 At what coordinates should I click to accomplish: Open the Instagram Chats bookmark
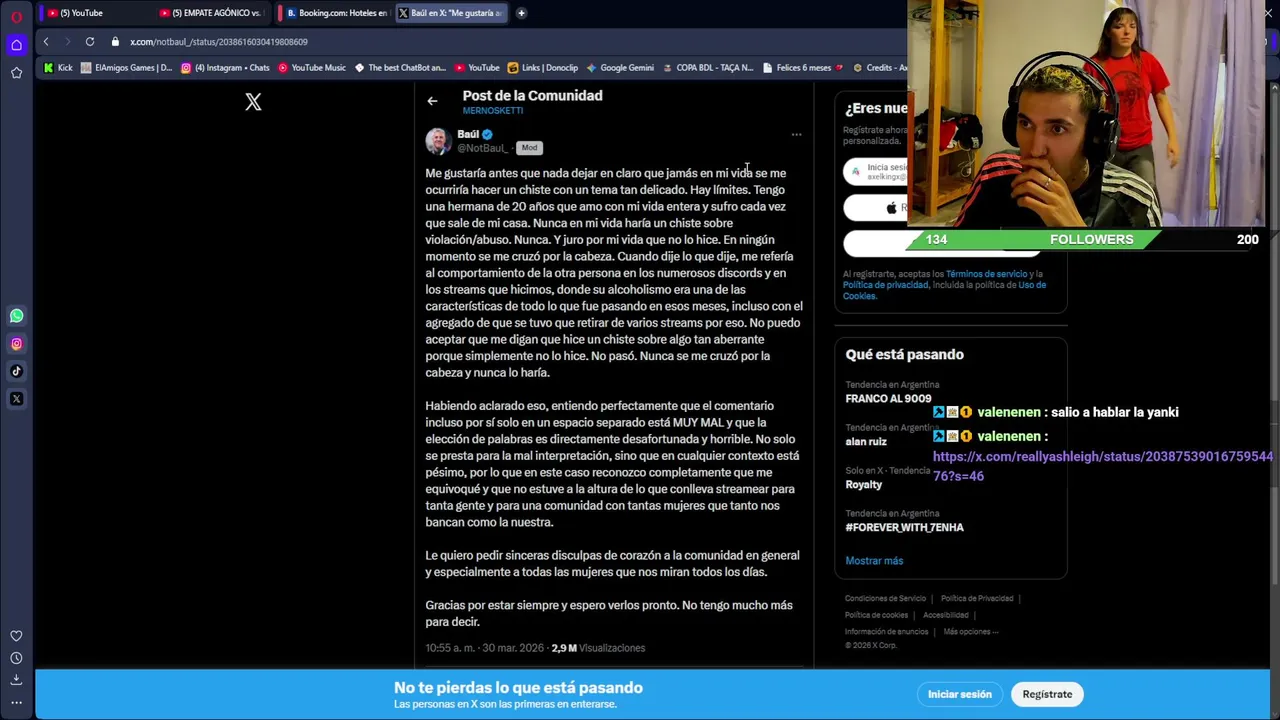225,68
